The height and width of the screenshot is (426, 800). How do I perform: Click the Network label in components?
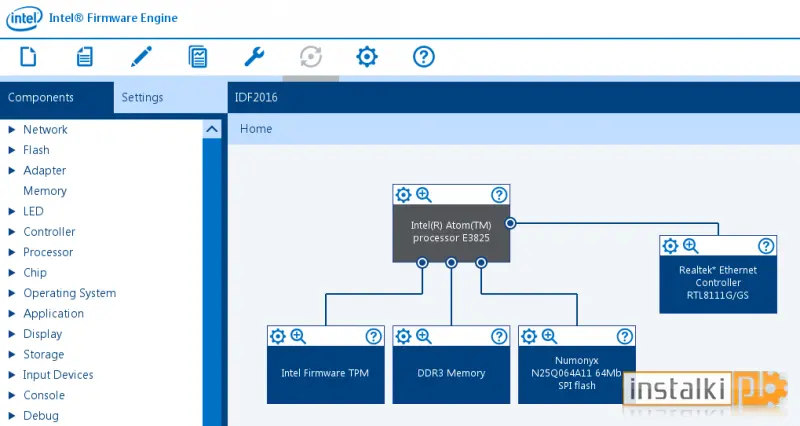click(x=45, y=130)
